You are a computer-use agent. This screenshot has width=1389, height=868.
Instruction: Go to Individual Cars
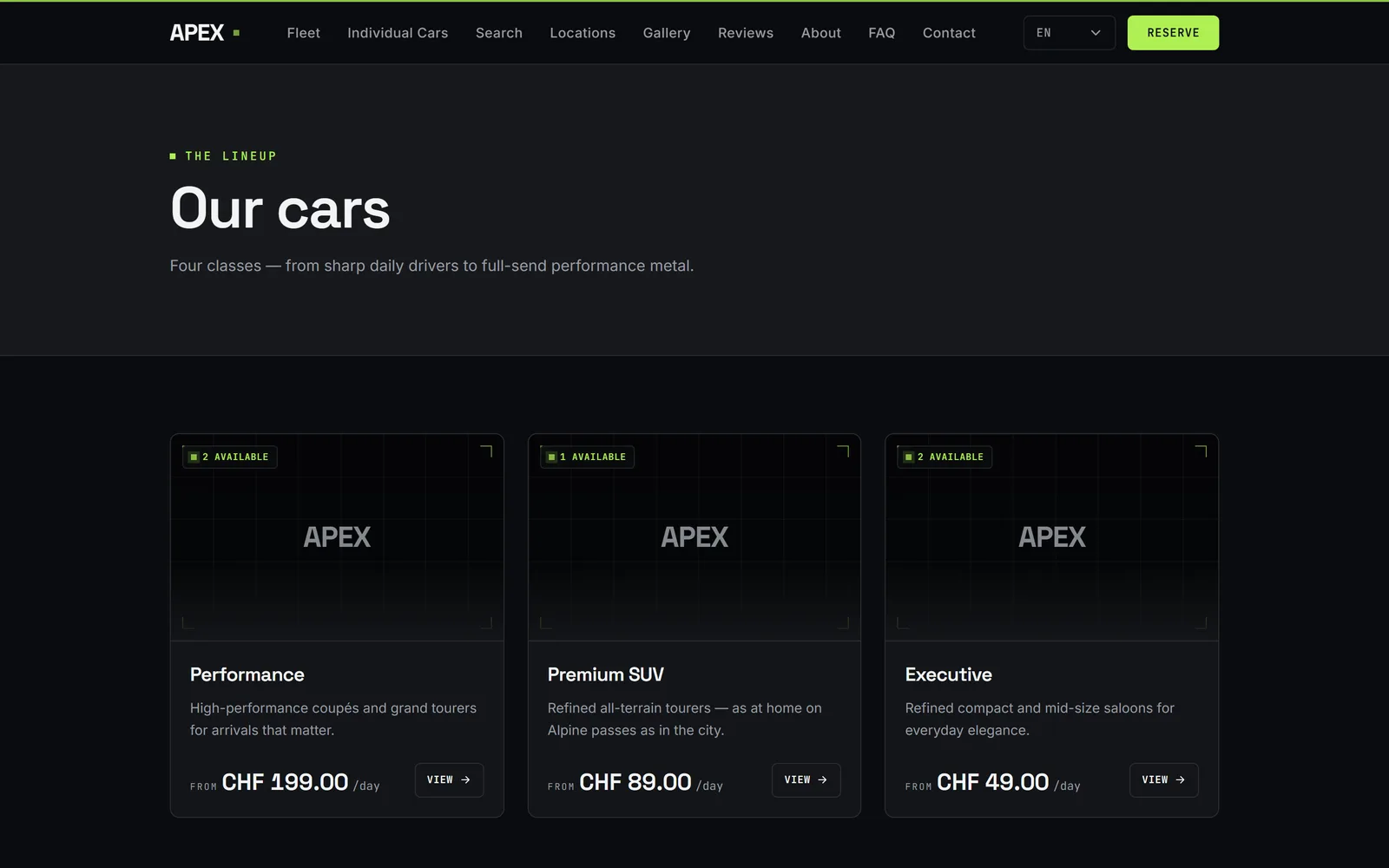(398, 33)
